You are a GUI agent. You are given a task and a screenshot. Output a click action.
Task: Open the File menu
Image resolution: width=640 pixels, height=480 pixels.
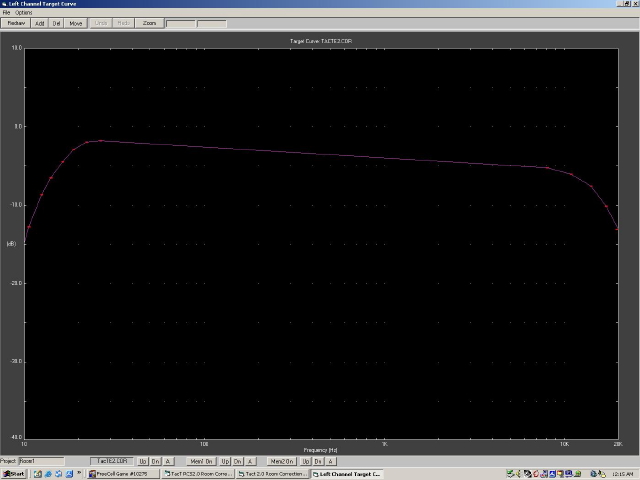[x=6, y=13]
